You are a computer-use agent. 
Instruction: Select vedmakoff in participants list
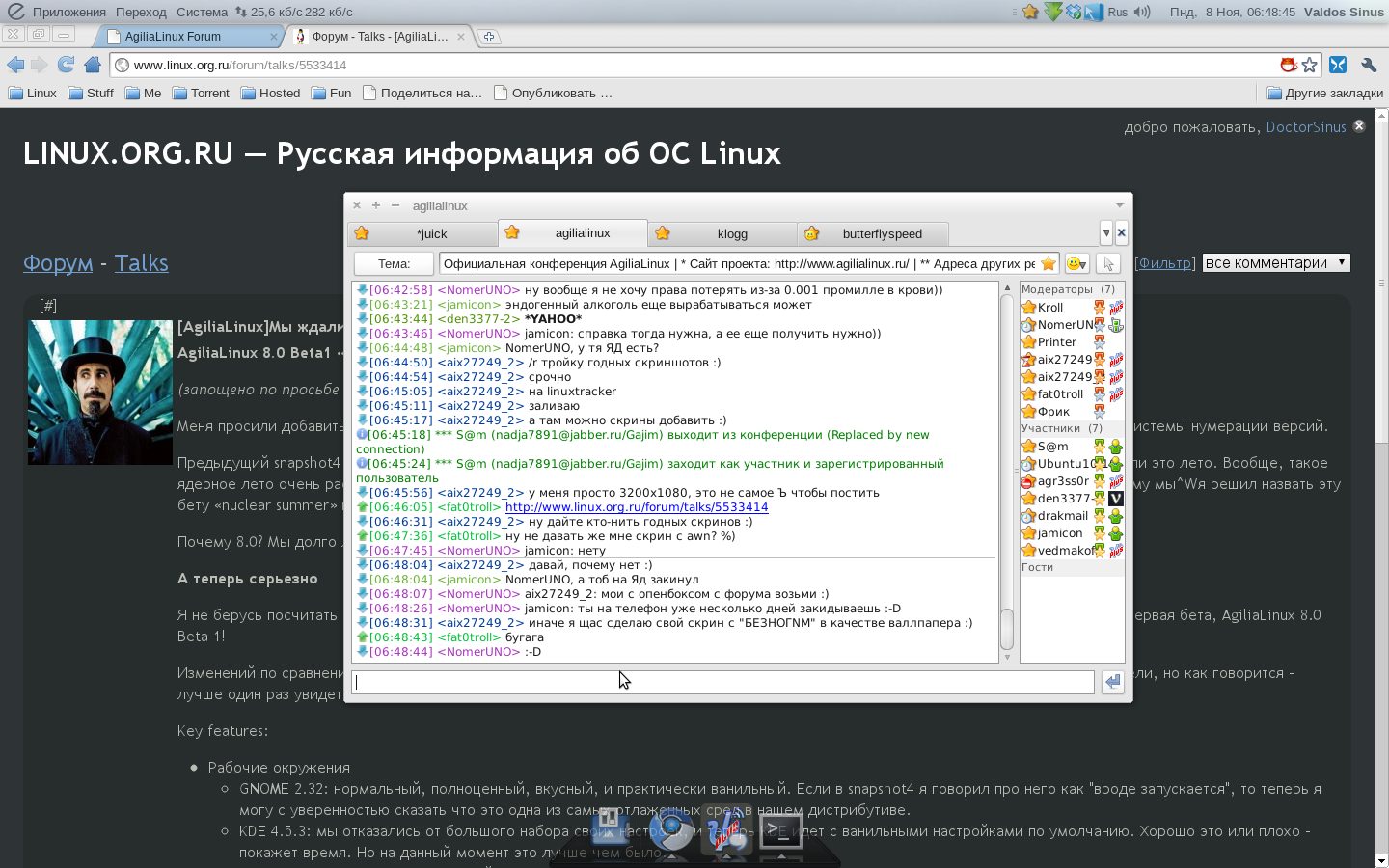pyautogui.click(x=1072, y=551)
